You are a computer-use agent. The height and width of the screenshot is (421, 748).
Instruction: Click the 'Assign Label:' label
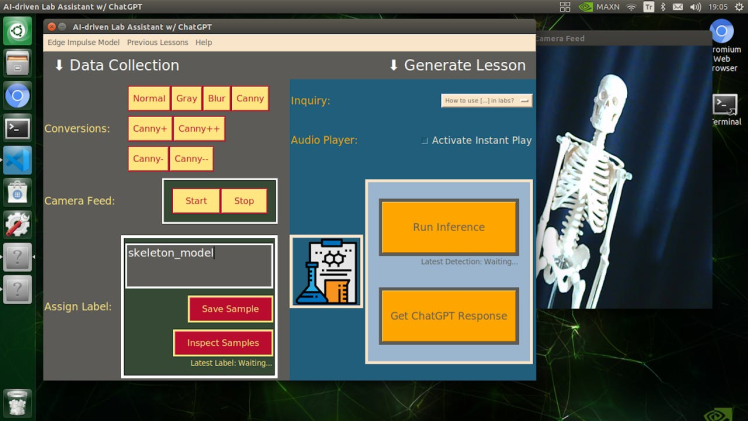78,307
